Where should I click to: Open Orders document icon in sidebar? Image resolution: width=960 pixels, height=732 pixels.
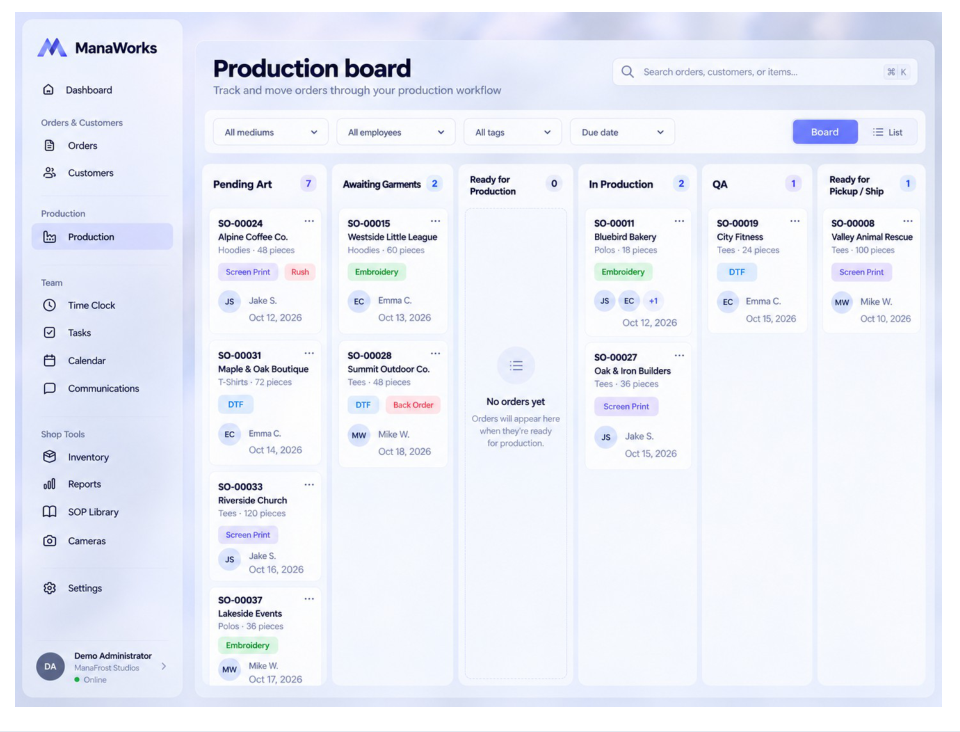pos(50,146)
